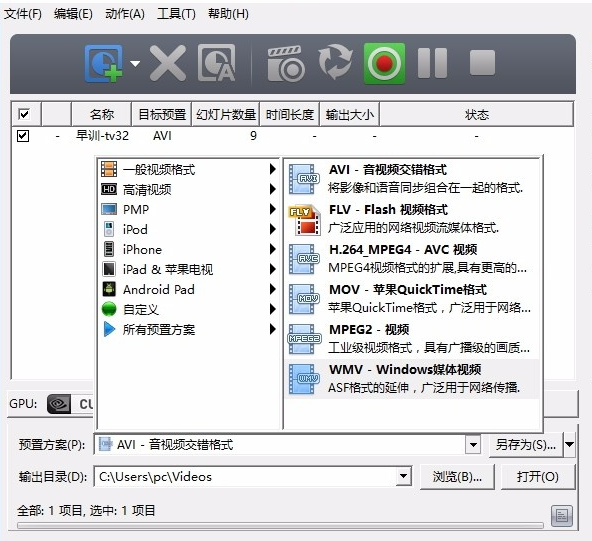The width and height of the screenshot is (592, 541).
Task: Click the FLV red film icon
Action: click(x=304, y=219)
